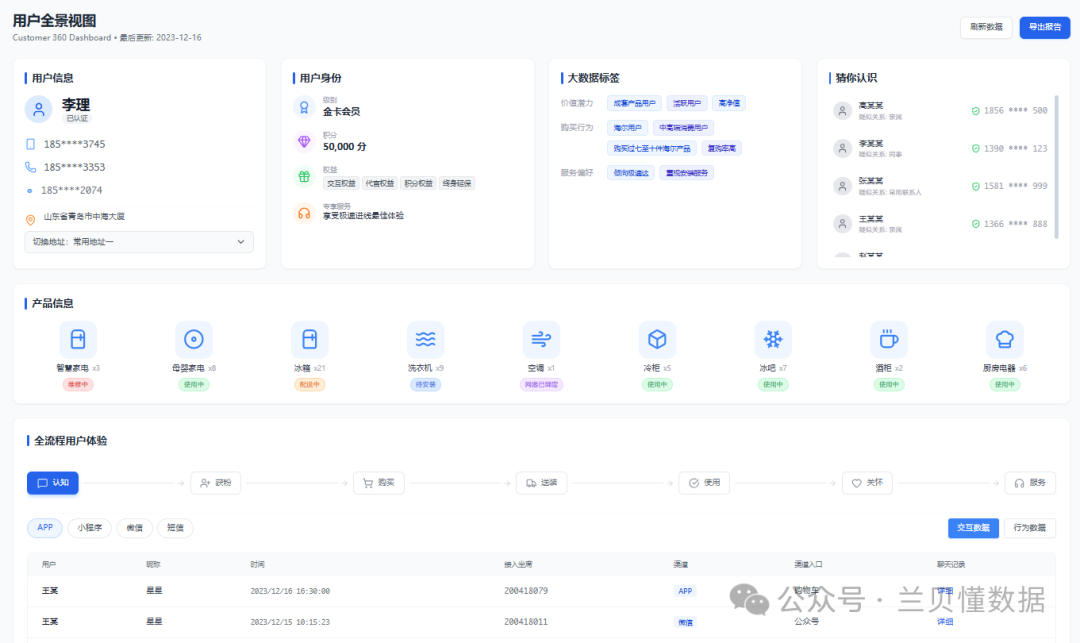Open chat details link in 公众号 row
The width and height of the screenshot is (1080, 643).
pos(945,621)
